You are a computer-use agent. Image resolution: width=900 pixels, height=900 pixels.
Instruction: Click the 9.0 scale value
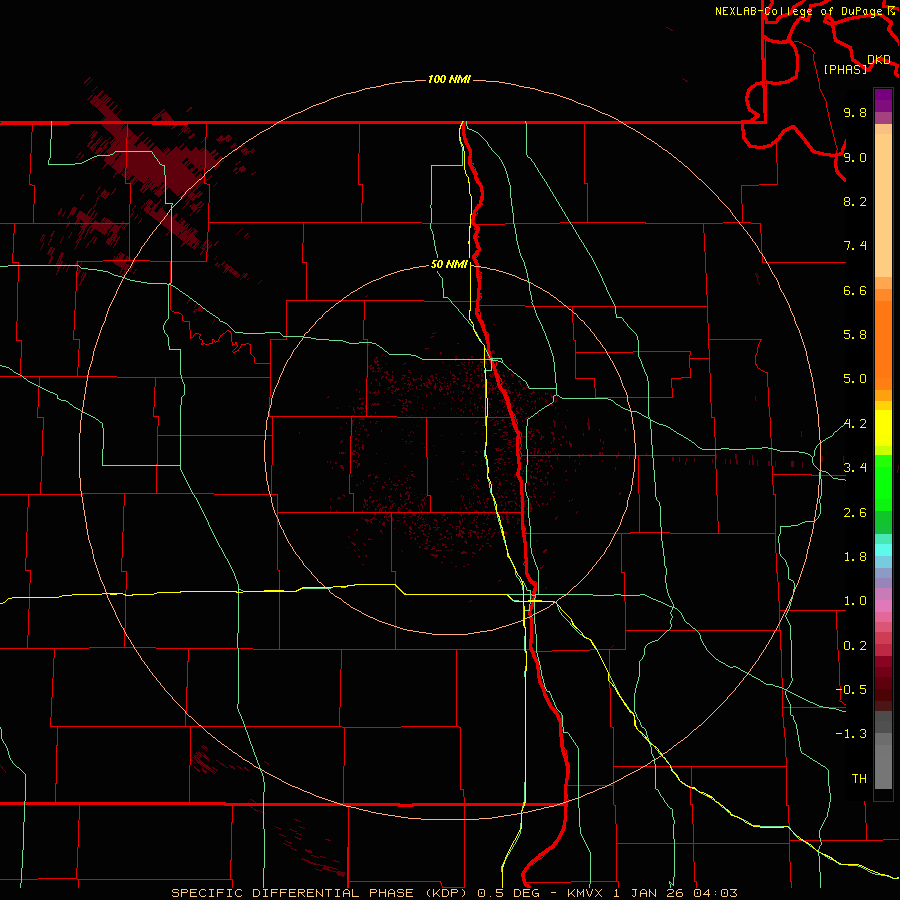pyautogui.click(x=855, y=157)
